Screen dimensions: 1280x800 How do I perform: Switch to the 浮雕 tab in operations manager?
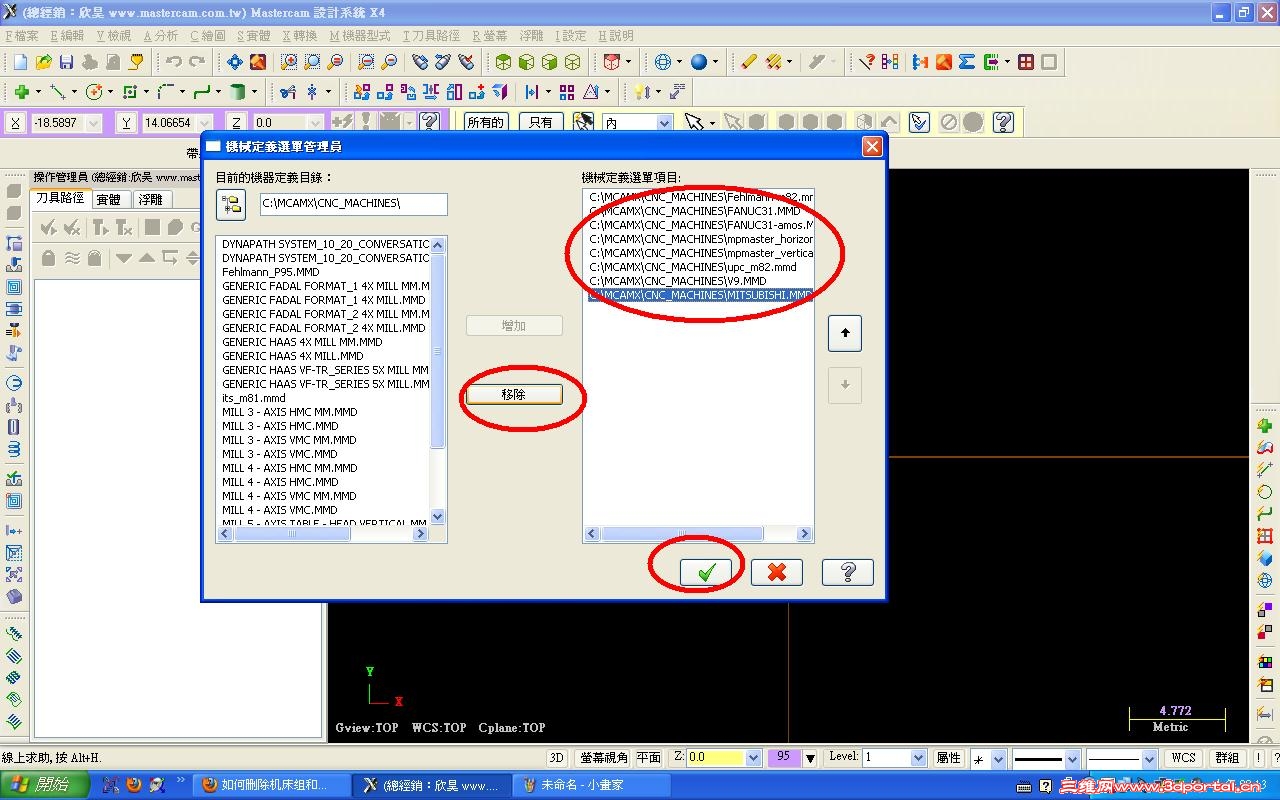pos(150,199)
